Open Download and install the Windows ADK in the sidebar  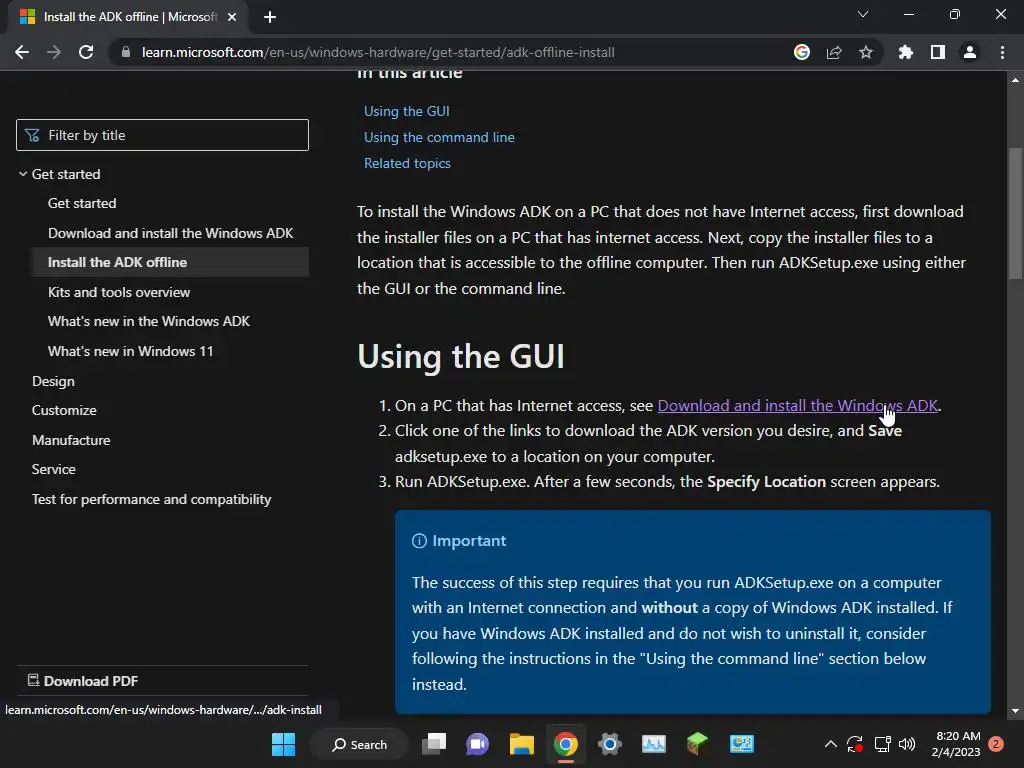170,233
